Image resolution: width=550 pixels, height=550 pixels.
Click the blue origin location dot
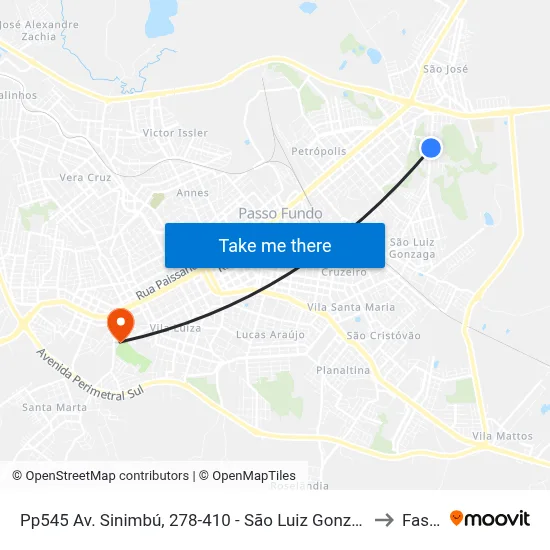pos(431,148)
